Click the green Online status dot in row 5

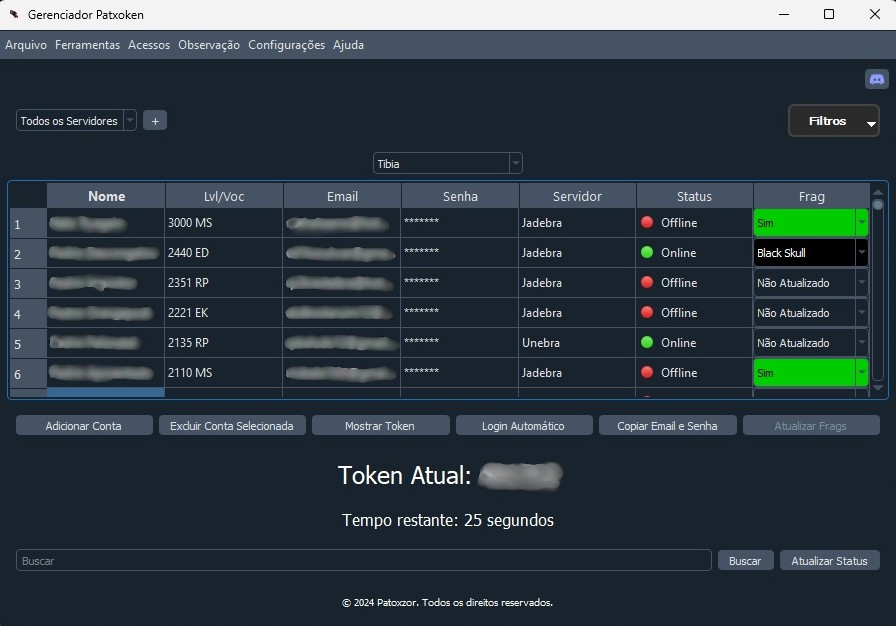[x=647, y=342]
